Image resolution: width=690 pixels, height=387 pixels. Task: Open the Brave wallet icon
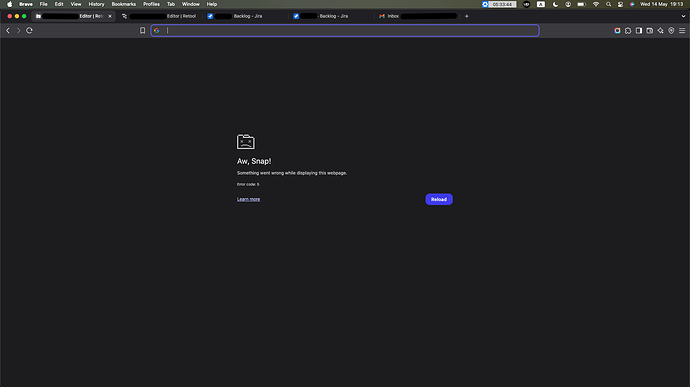pos(650,30)
